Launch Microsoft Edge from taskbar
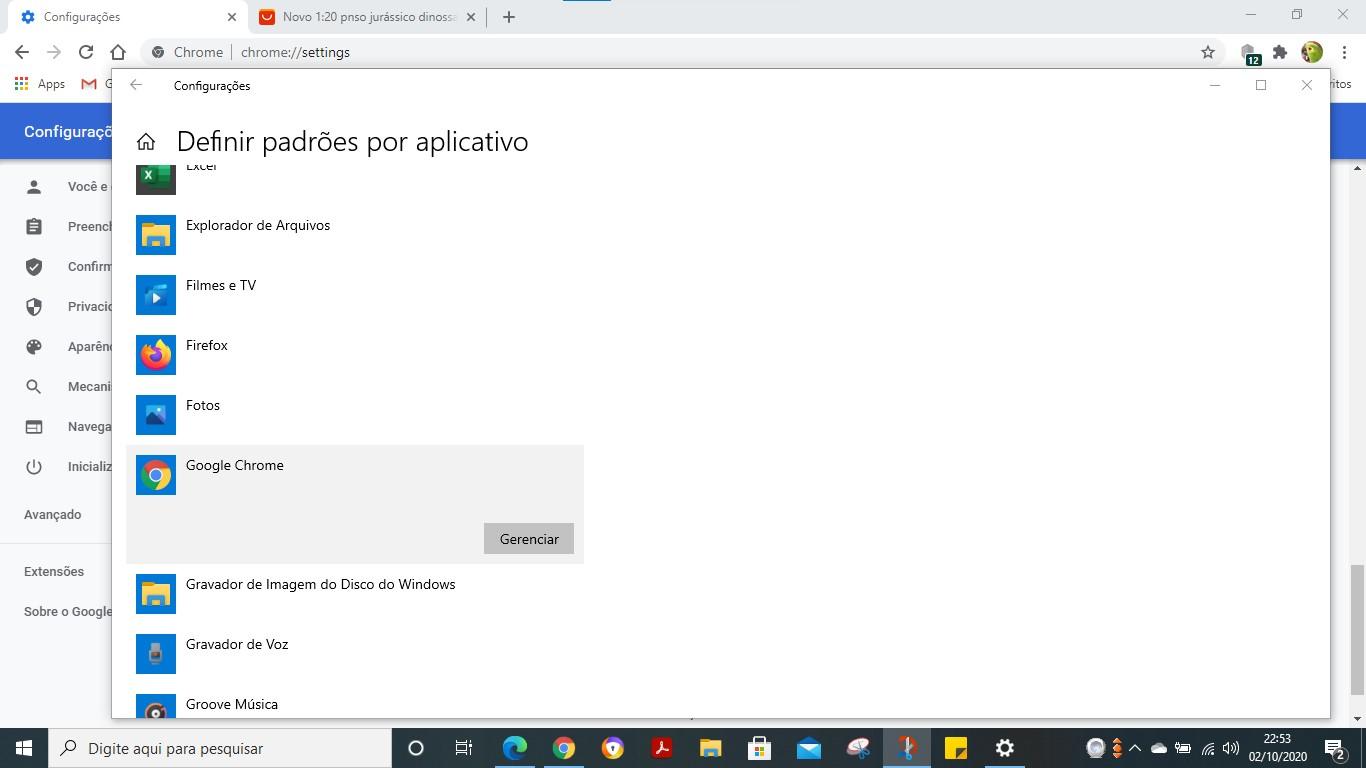 [514, 748]
